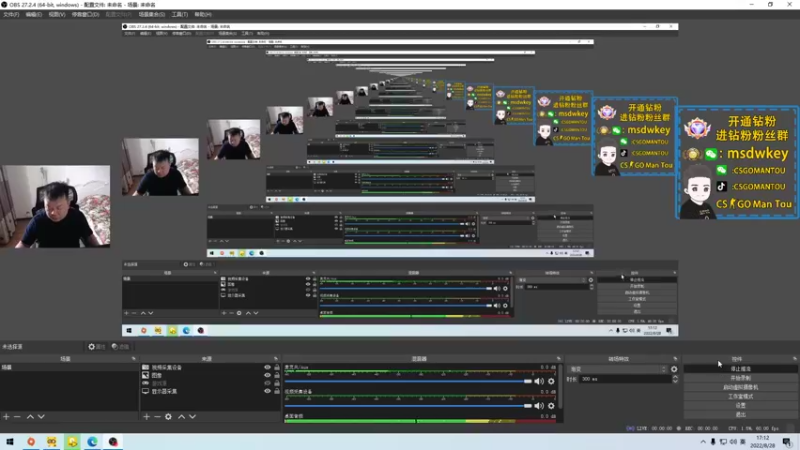Open Microsoft Edge from taskbar
The height and width of the screenshot is (450, 800).
pyautogui.click(x=92, y=442)
